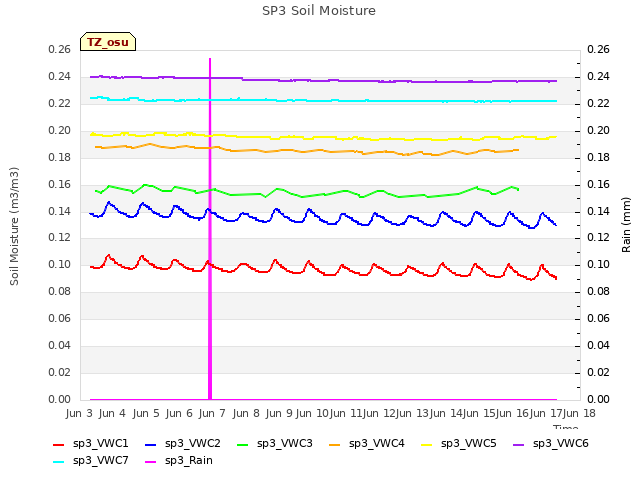Click the Jun 10 x-axis tick label
The height and width of the screenshot is (480, 640).
312,413
